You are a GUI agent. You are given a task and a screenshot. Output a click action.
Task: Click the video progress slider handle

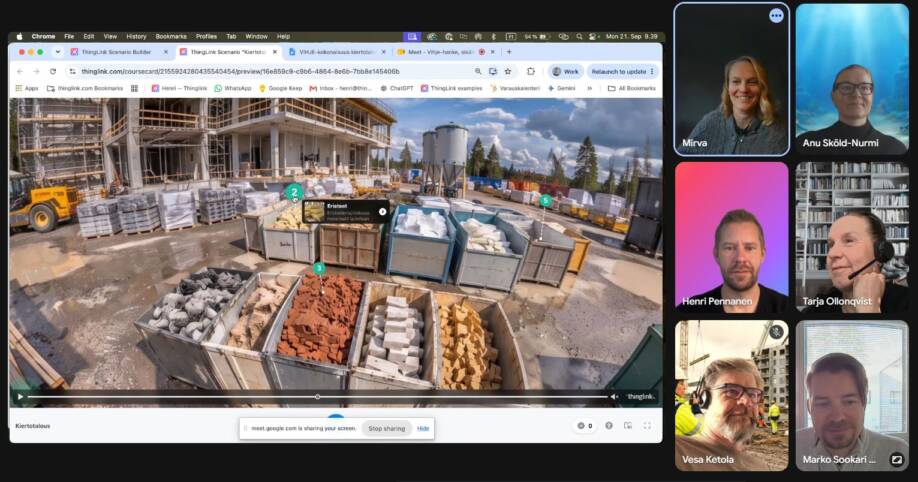(x=317, y=396)
